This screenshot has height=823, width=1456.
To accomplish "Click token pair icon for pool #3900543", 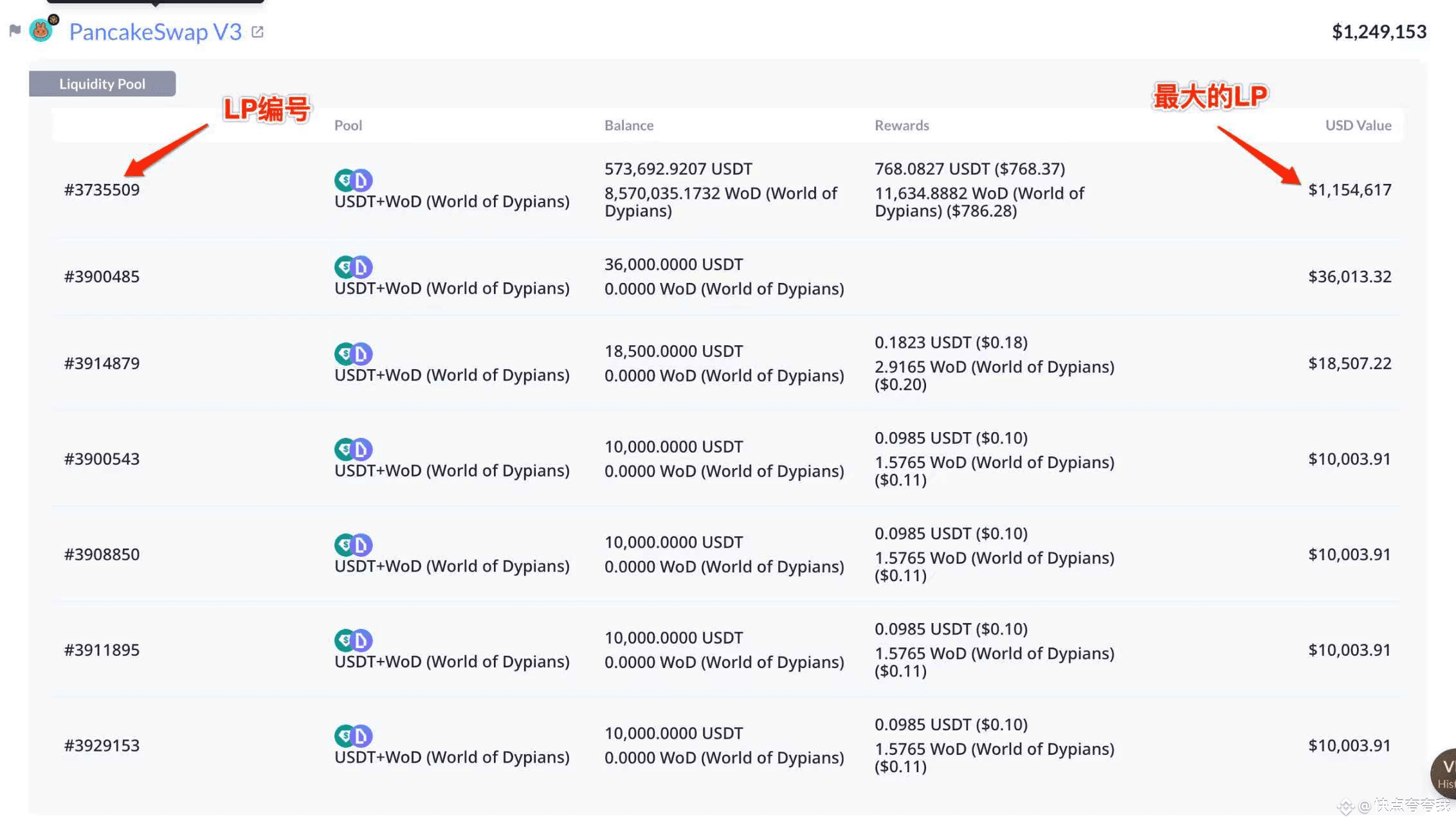I will click(353, 449).
